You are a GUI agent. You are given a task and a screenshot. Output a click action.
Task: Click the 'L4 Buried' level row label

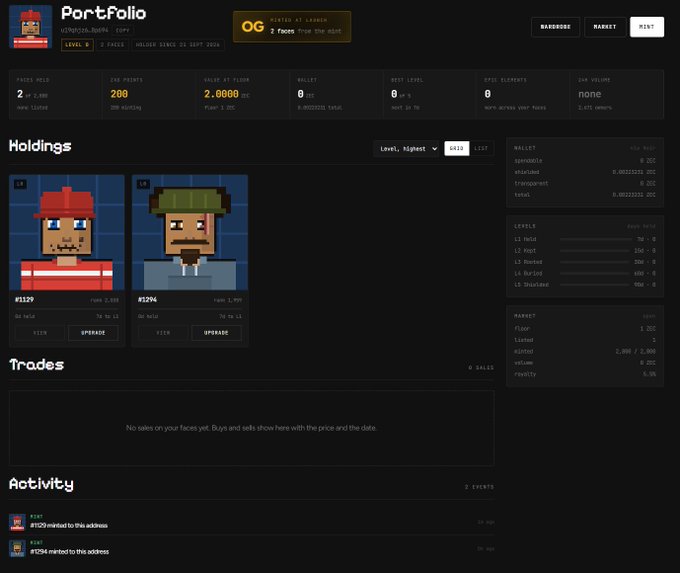click(x=528, y=273)
